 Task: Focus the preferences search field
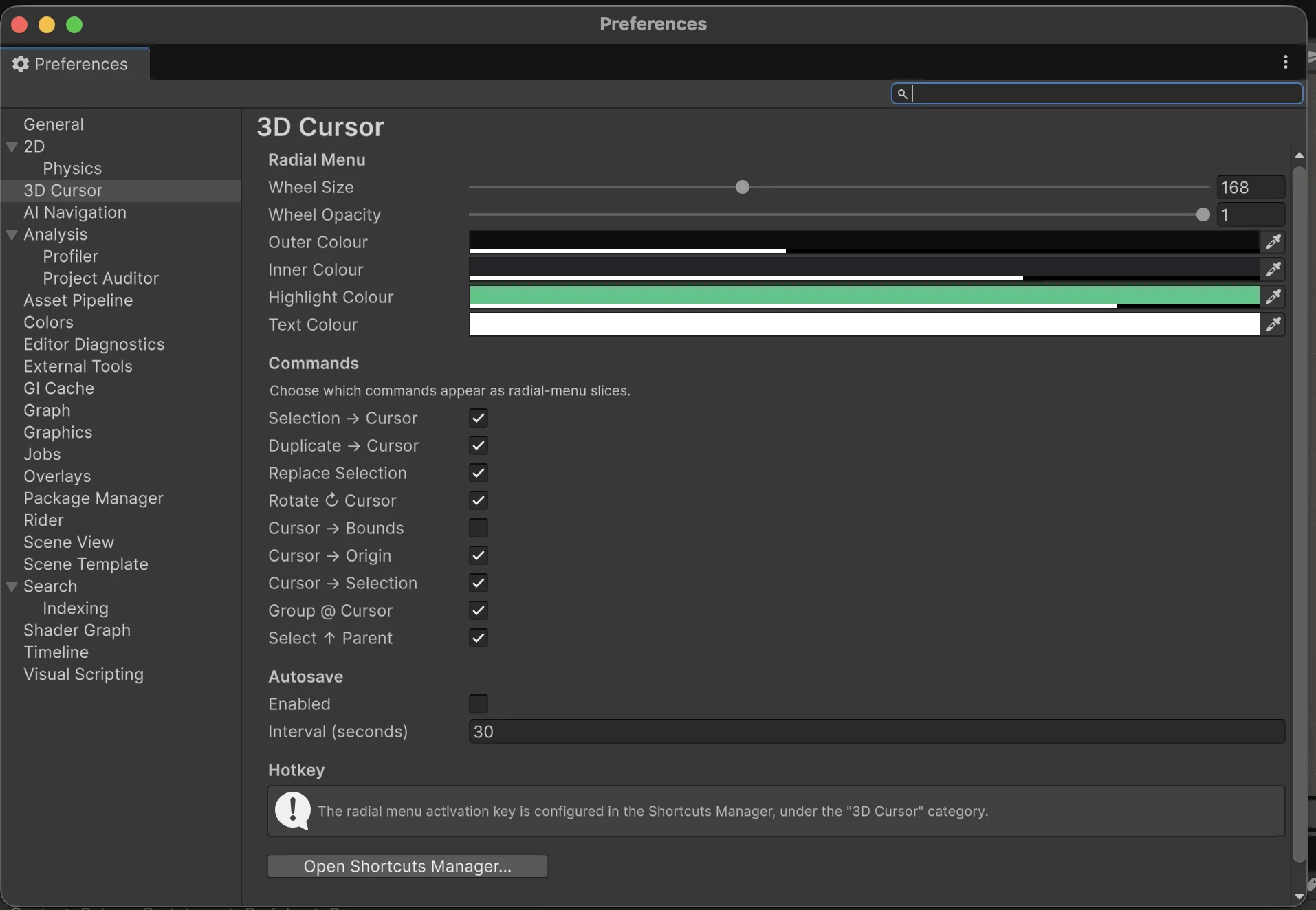pos(1097,93)
